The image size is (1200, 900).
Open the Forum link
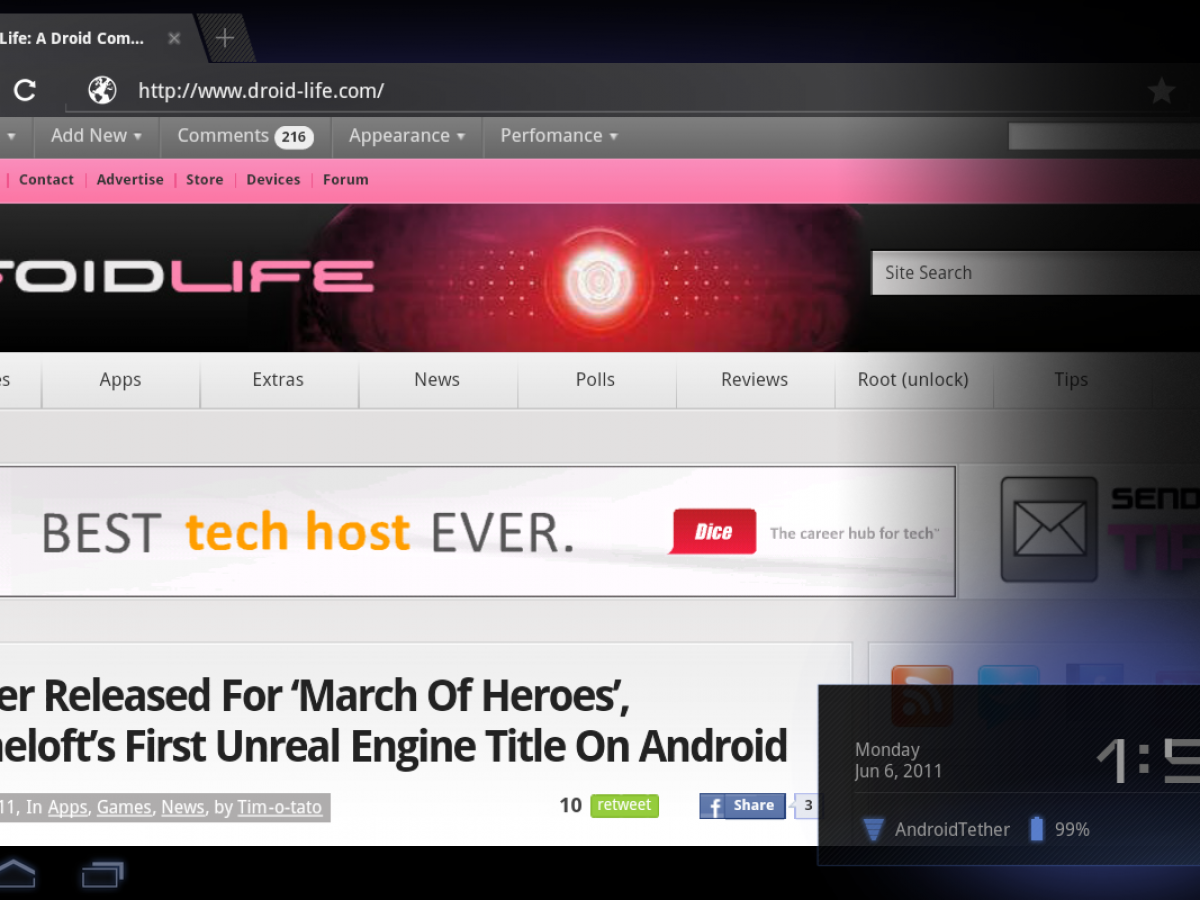346,180
